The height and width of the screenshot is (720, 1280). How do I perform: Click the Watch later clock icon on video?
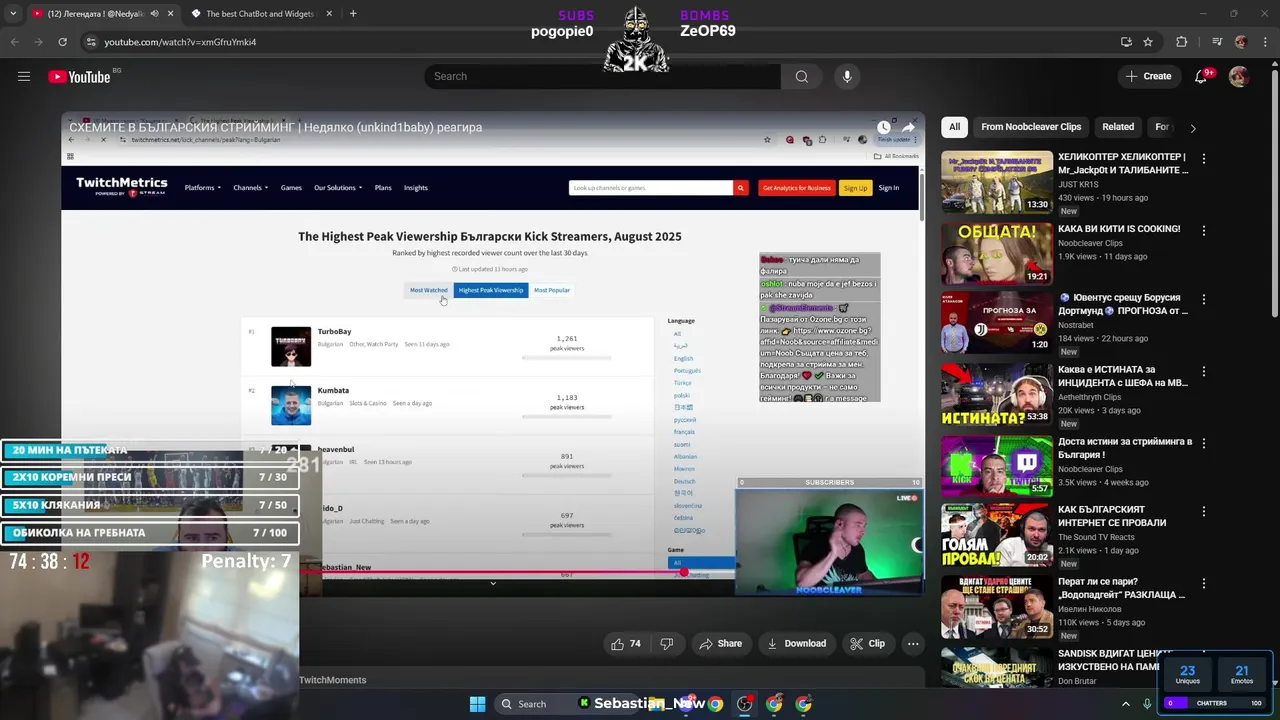[x=884, y=127]
